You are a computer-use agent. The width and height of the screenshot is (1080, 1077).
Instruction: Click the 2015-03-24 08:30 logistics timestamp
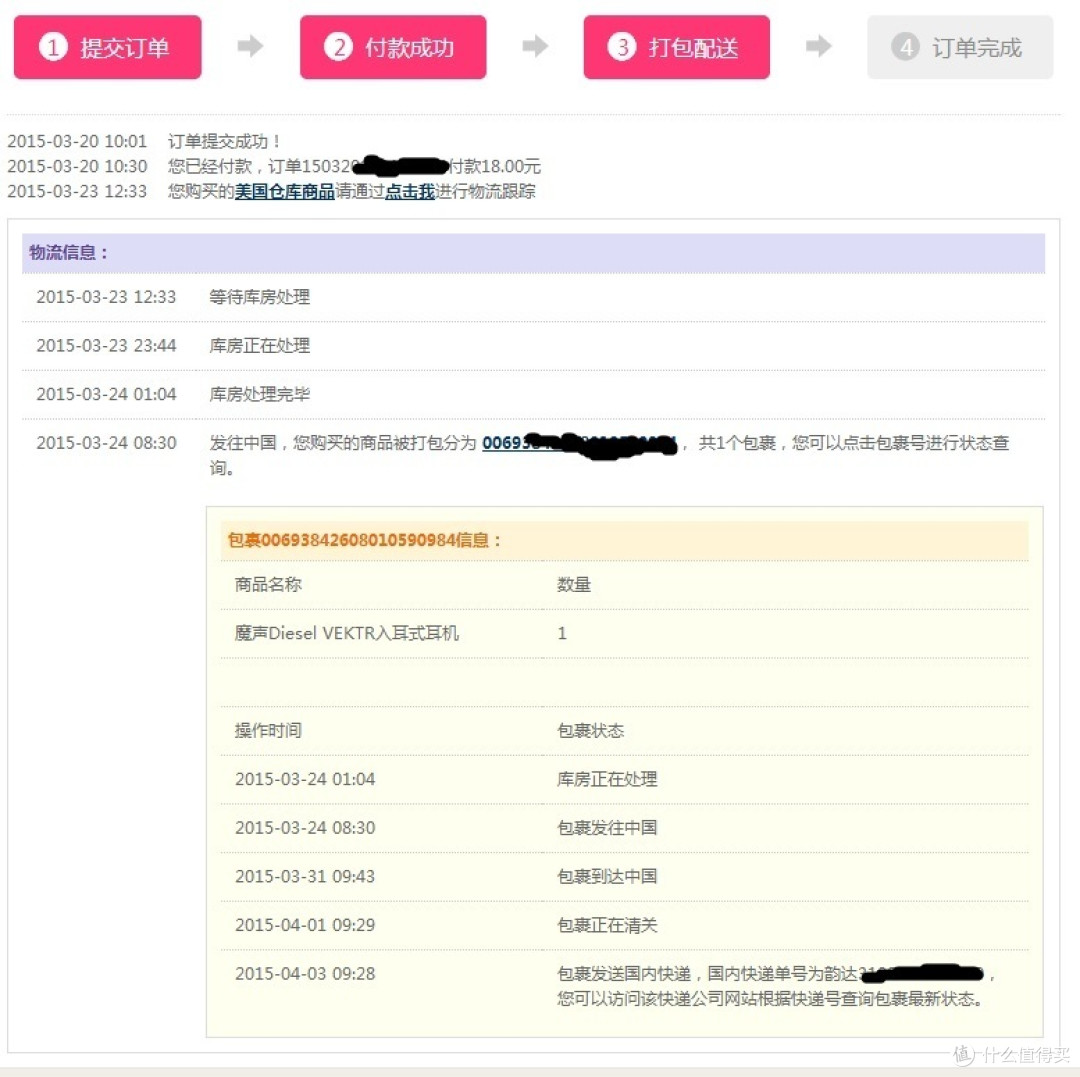coord(106,443)
